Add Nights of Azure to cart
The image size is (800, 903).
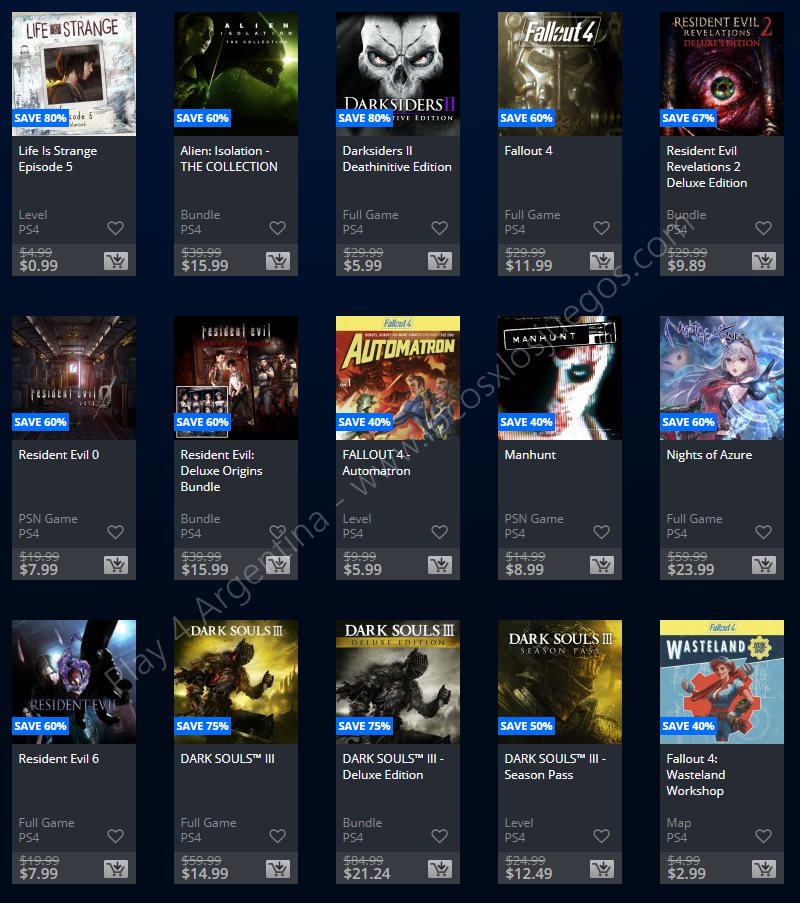tap(764, 565)
